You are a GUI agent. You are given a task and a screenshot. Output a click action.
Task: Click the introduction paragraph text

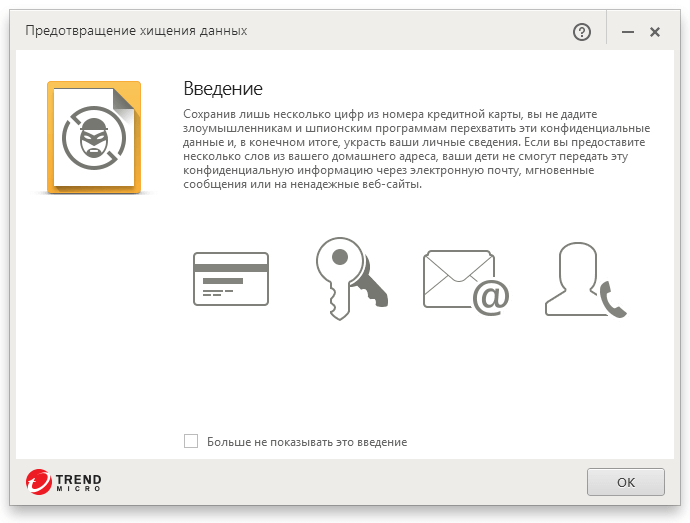click(x=416, y=149)
